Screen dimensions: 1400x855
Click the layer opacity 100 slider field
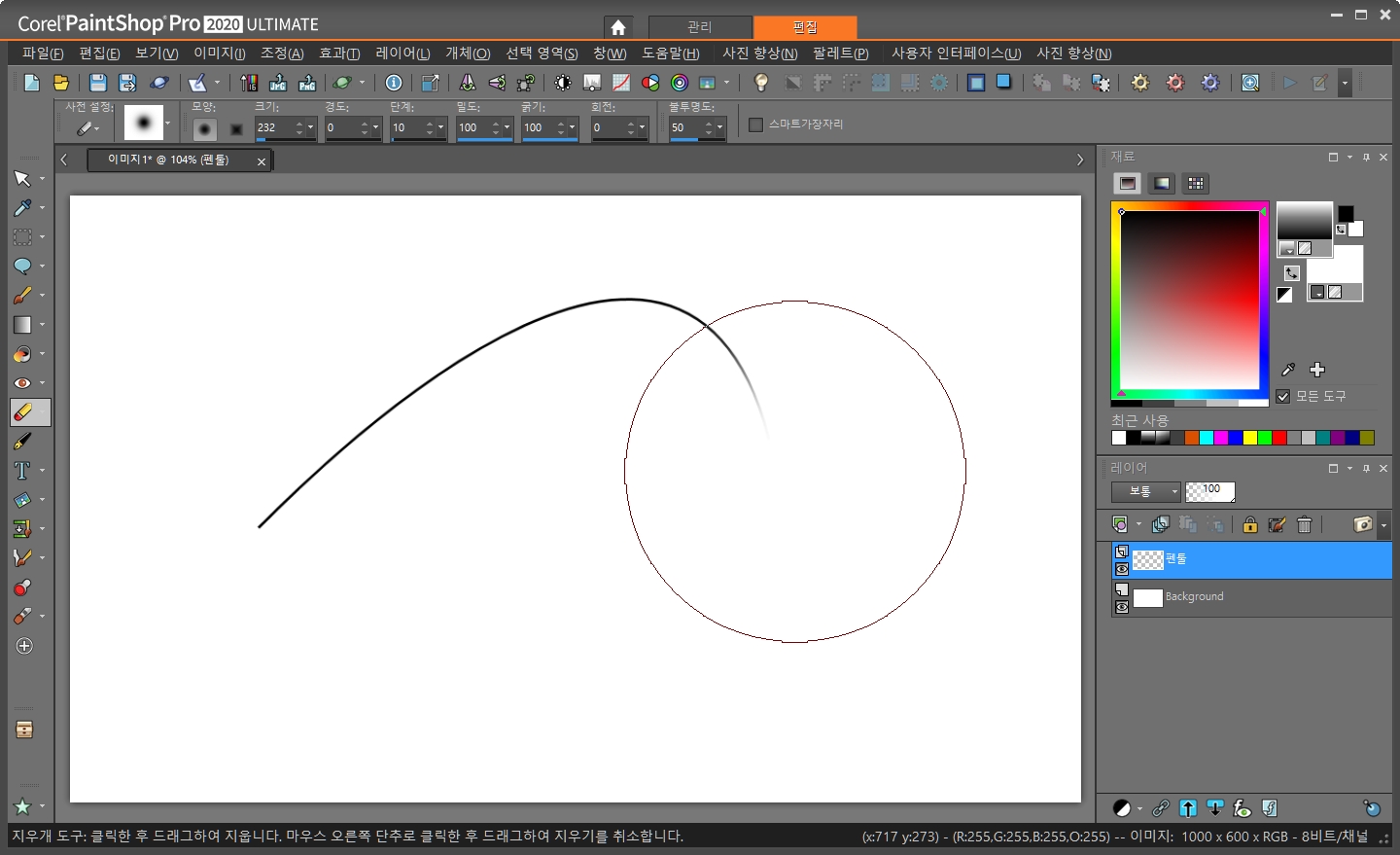[x=1210, y=491]
